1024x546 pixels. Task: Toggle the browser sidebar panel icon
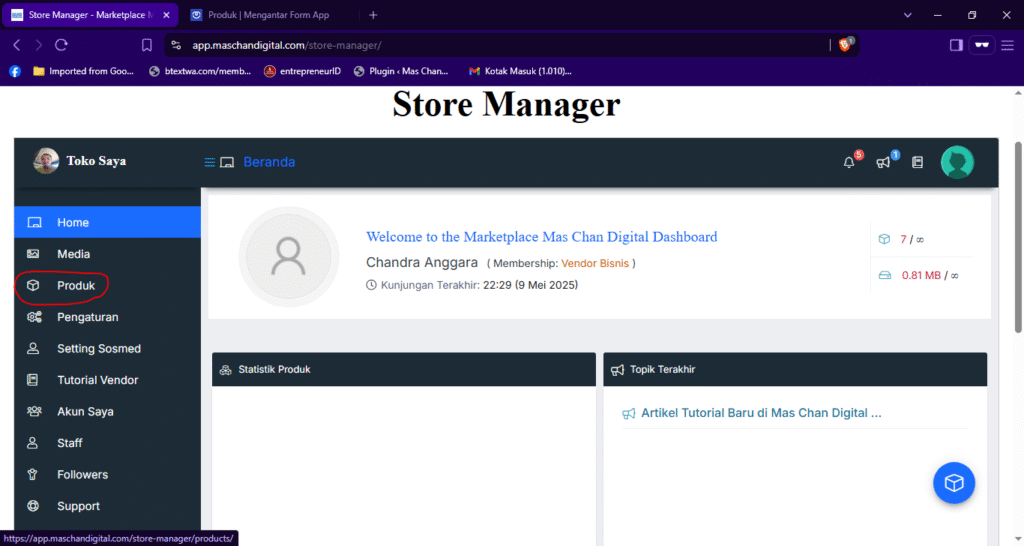956,45
